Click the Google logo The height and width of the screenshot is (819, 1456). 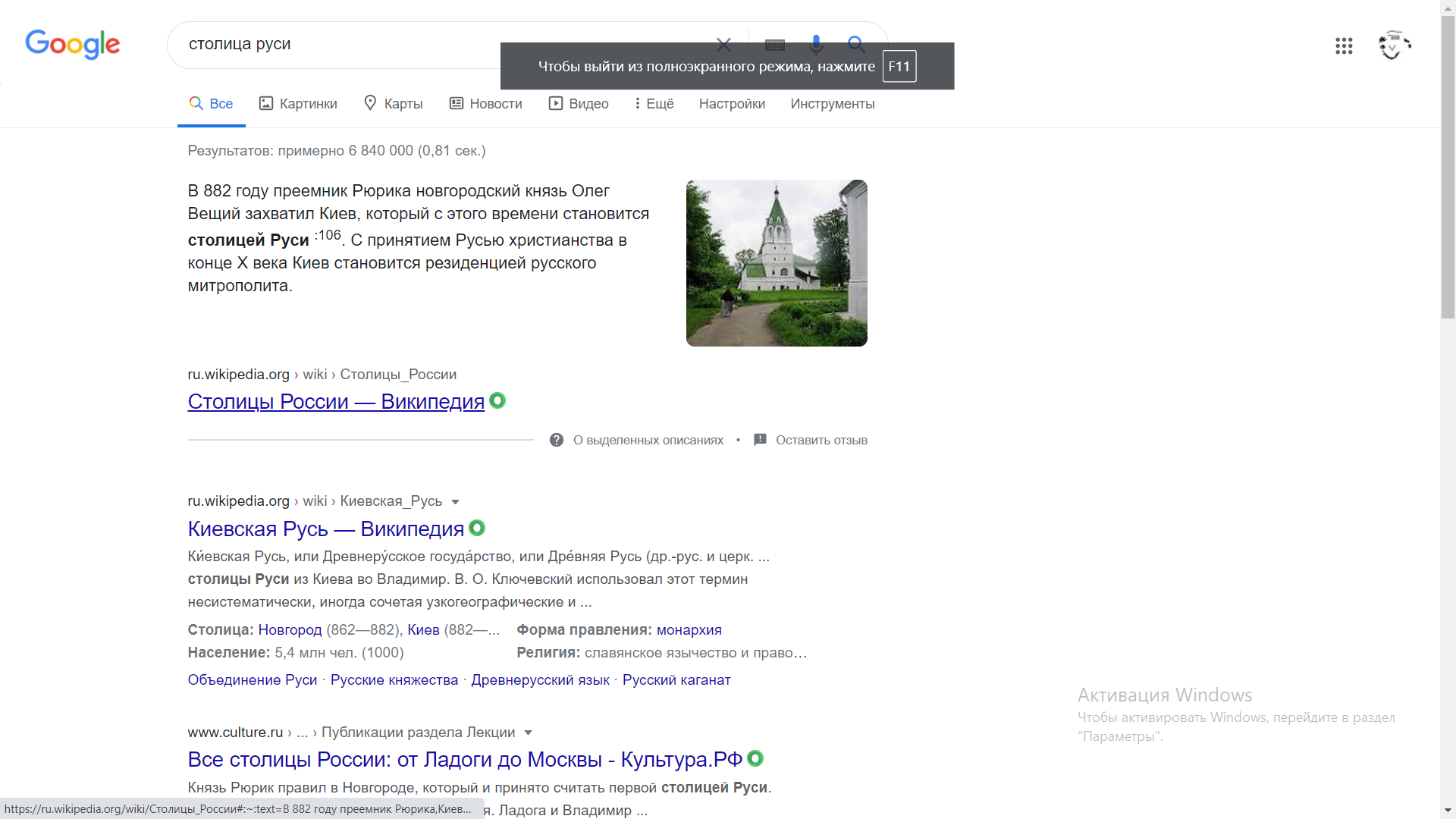tap(73, 44)
